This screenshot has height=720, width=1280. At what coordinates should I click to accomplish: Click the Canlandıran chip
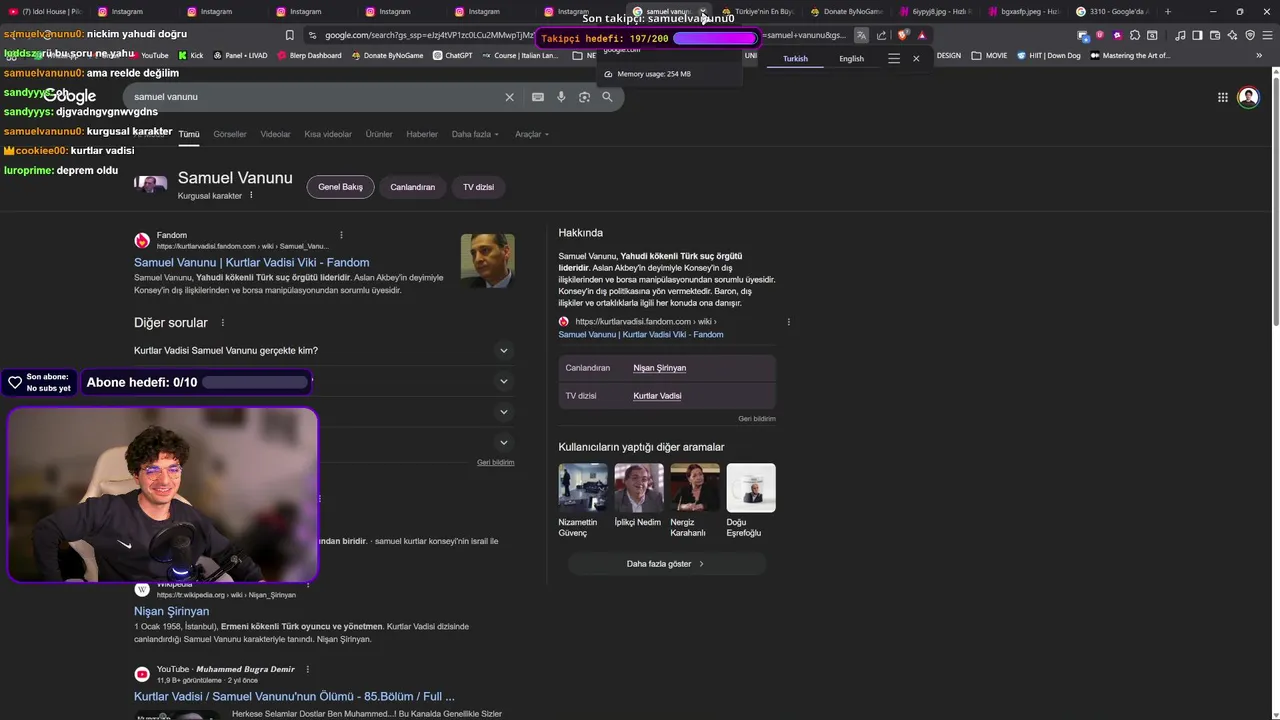coord(412,187)
